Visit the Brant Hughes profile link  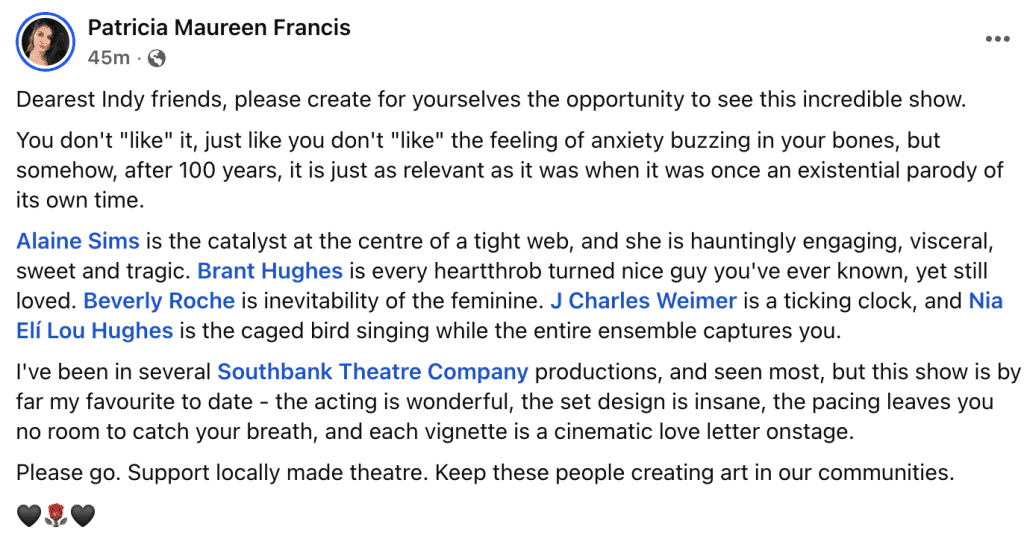coord(270,271)
